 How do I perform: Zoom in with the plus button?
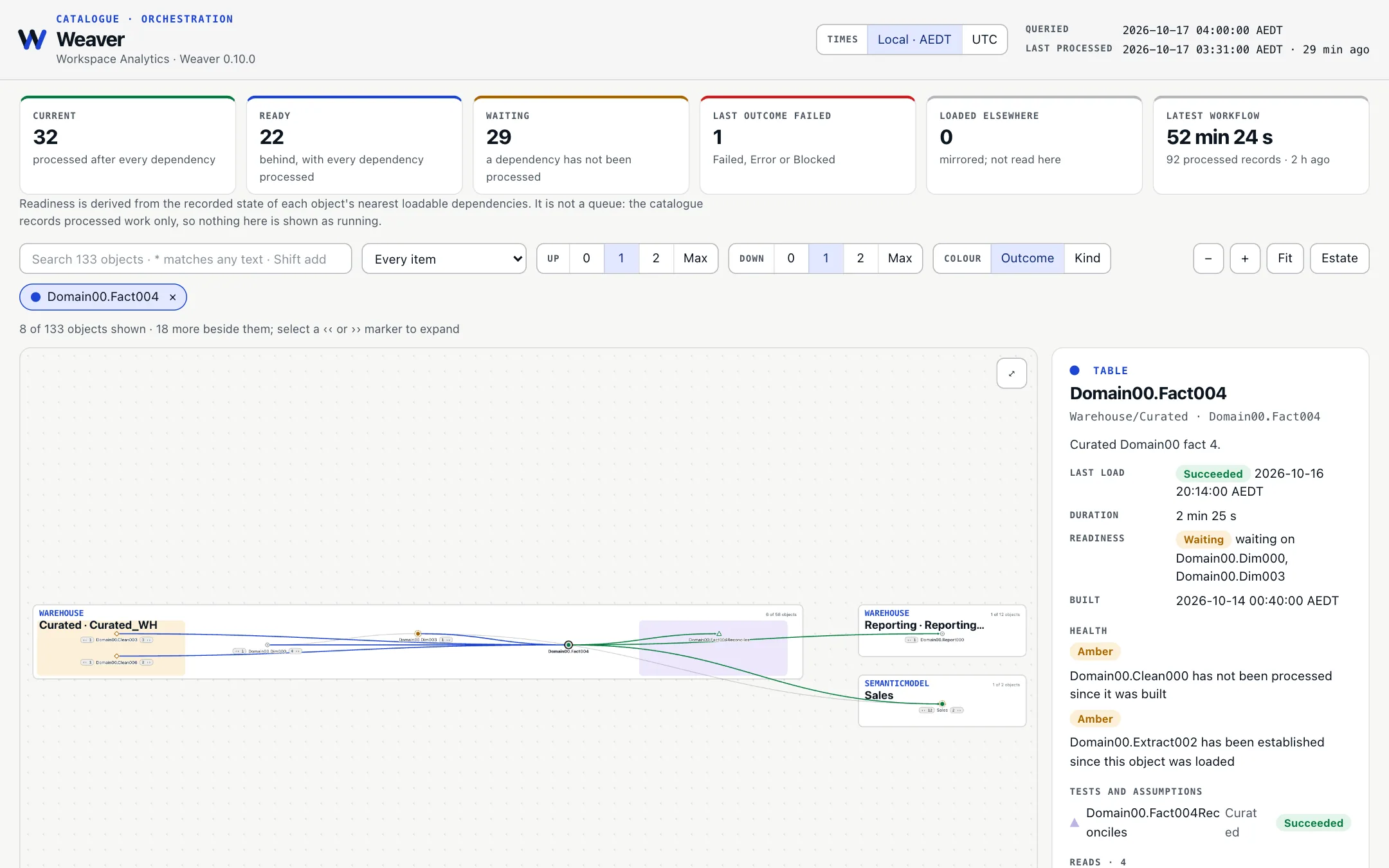pos(1245,258)
